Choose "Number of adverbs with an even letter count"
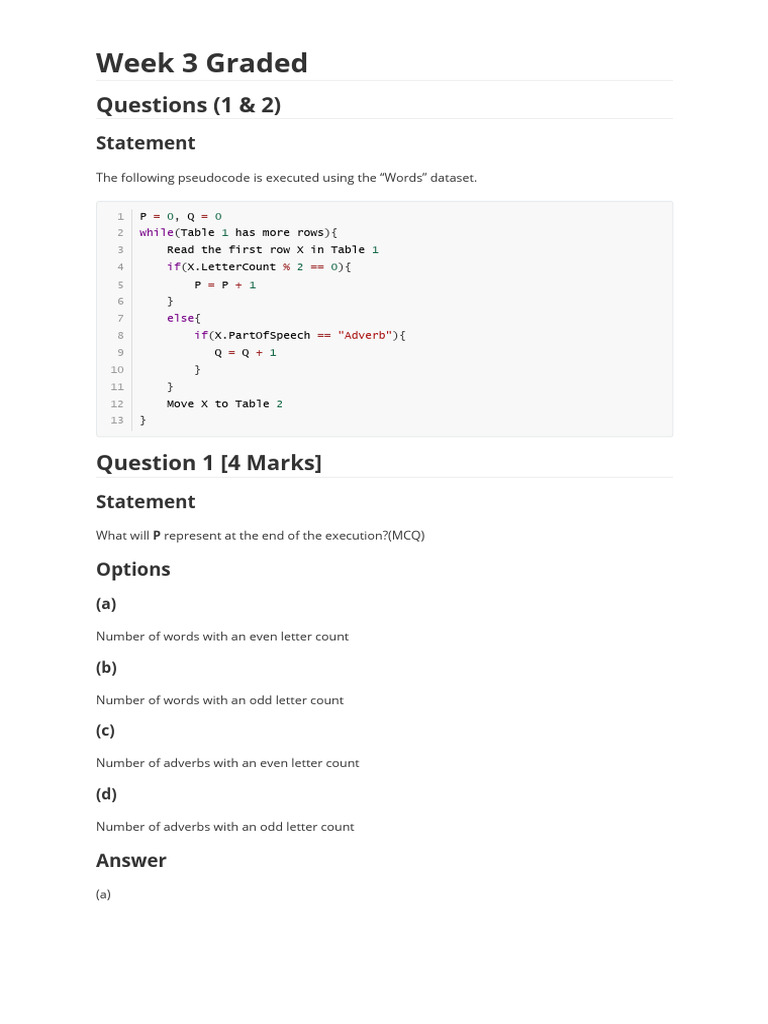Viewport: 768px width, 1024px height. click(x=227, y=763)
